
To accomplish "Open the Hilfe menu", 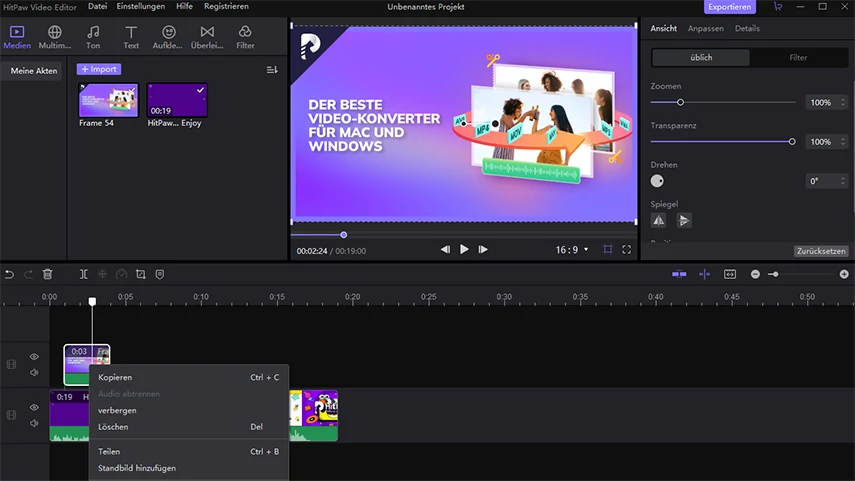I will pos(184,7).
